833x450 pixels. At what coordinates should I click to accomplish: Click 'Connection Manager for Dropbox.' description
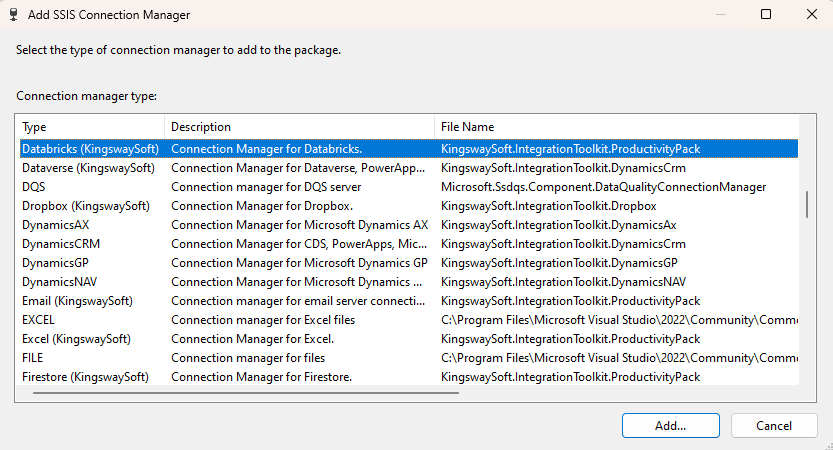[262, 206]
